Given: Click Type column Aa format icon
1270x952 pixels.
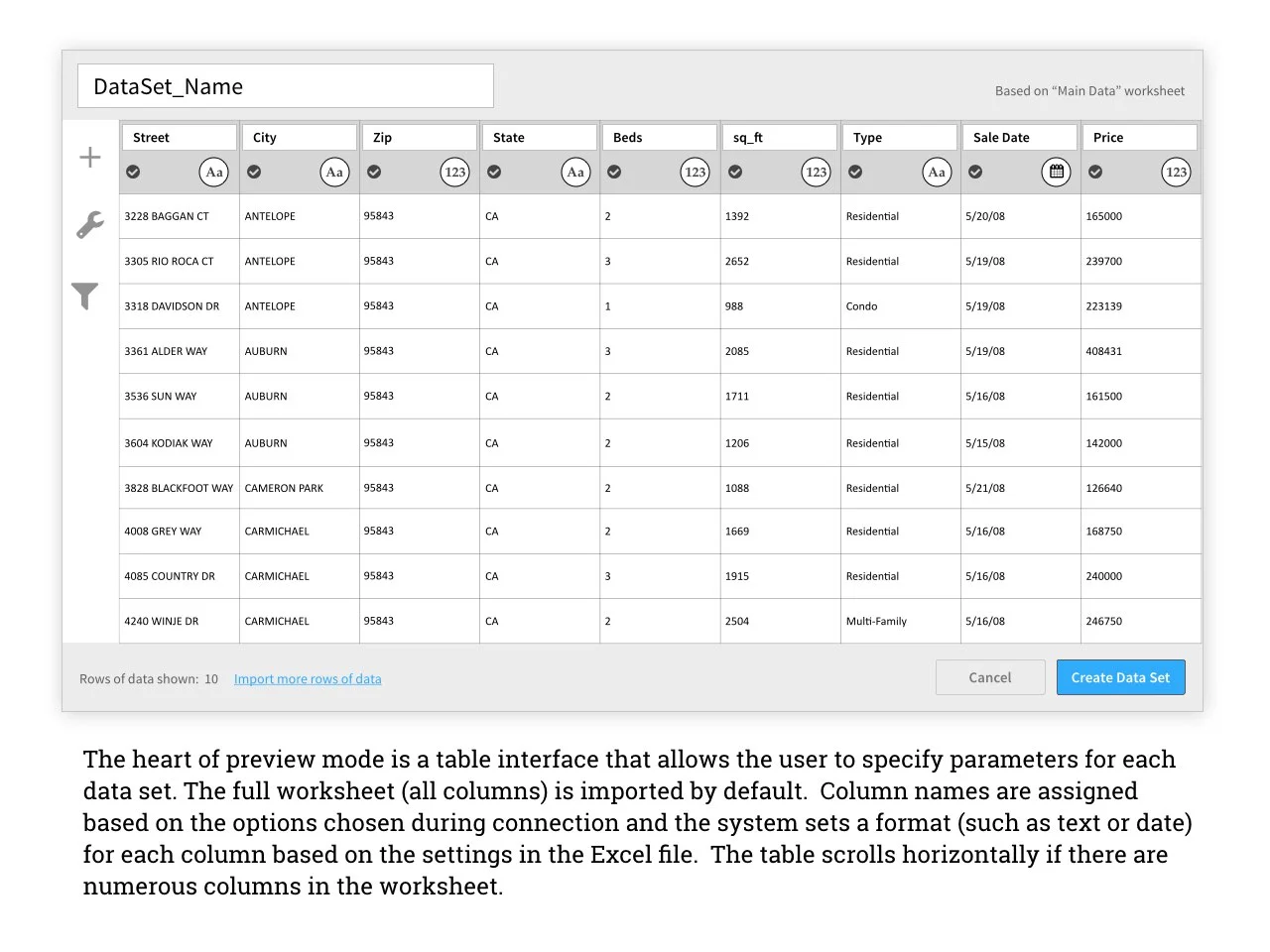Looking at the screenshot, I should [936, 172].
